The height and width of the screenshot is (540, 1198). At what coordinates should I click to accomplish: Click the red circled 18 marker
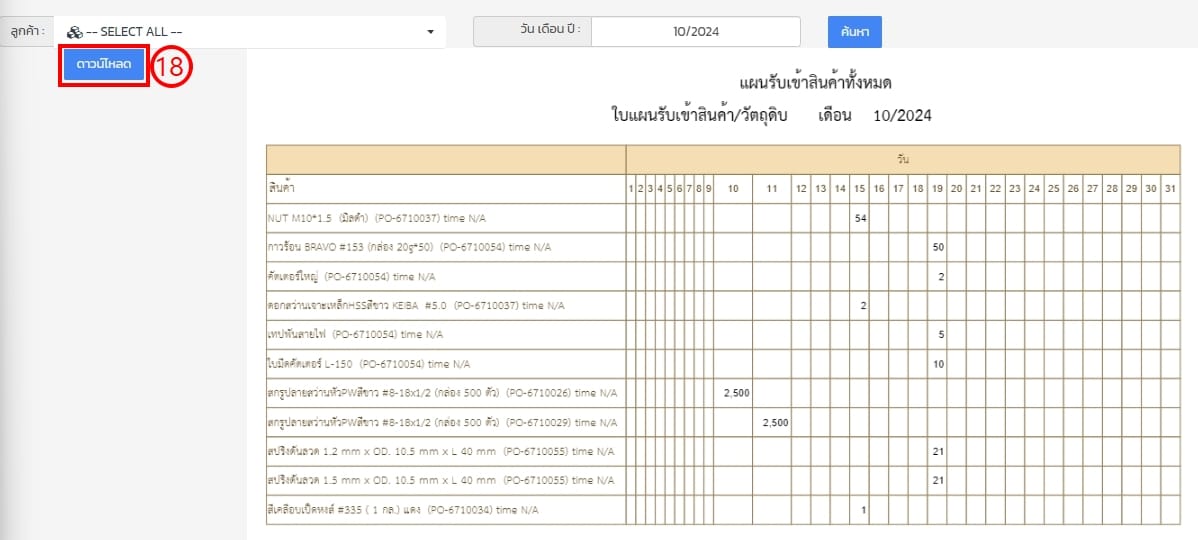click(x=172, y=67)
